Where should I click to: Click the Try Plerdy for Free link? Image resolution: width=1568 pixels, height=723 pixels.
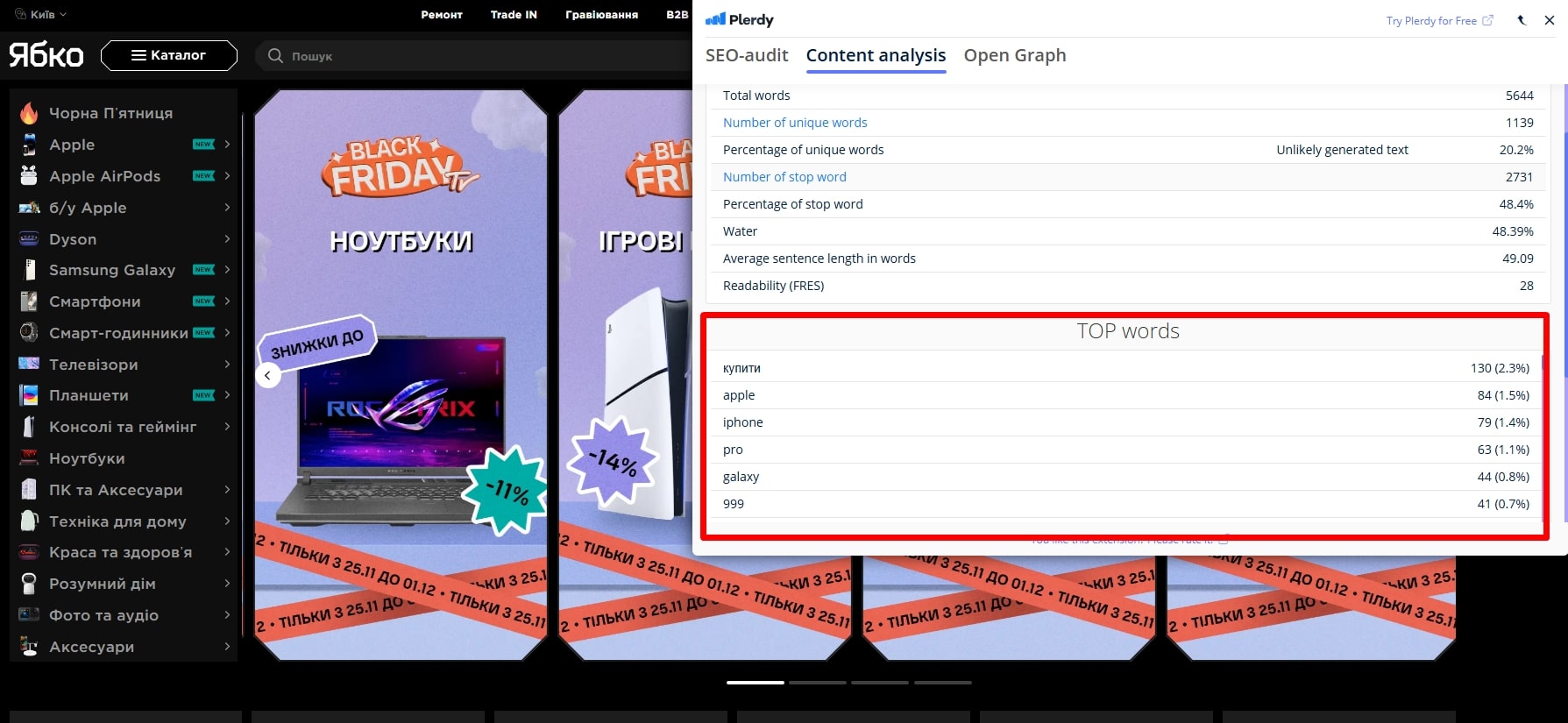pyautogui.click(x=1439, y=20)
